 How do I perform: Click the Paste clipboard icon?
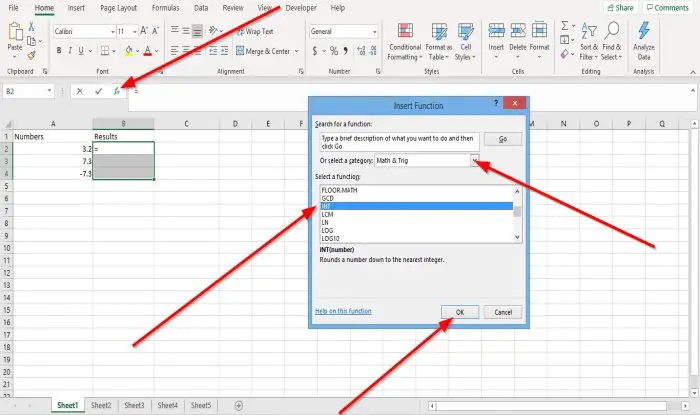(15, 32)
